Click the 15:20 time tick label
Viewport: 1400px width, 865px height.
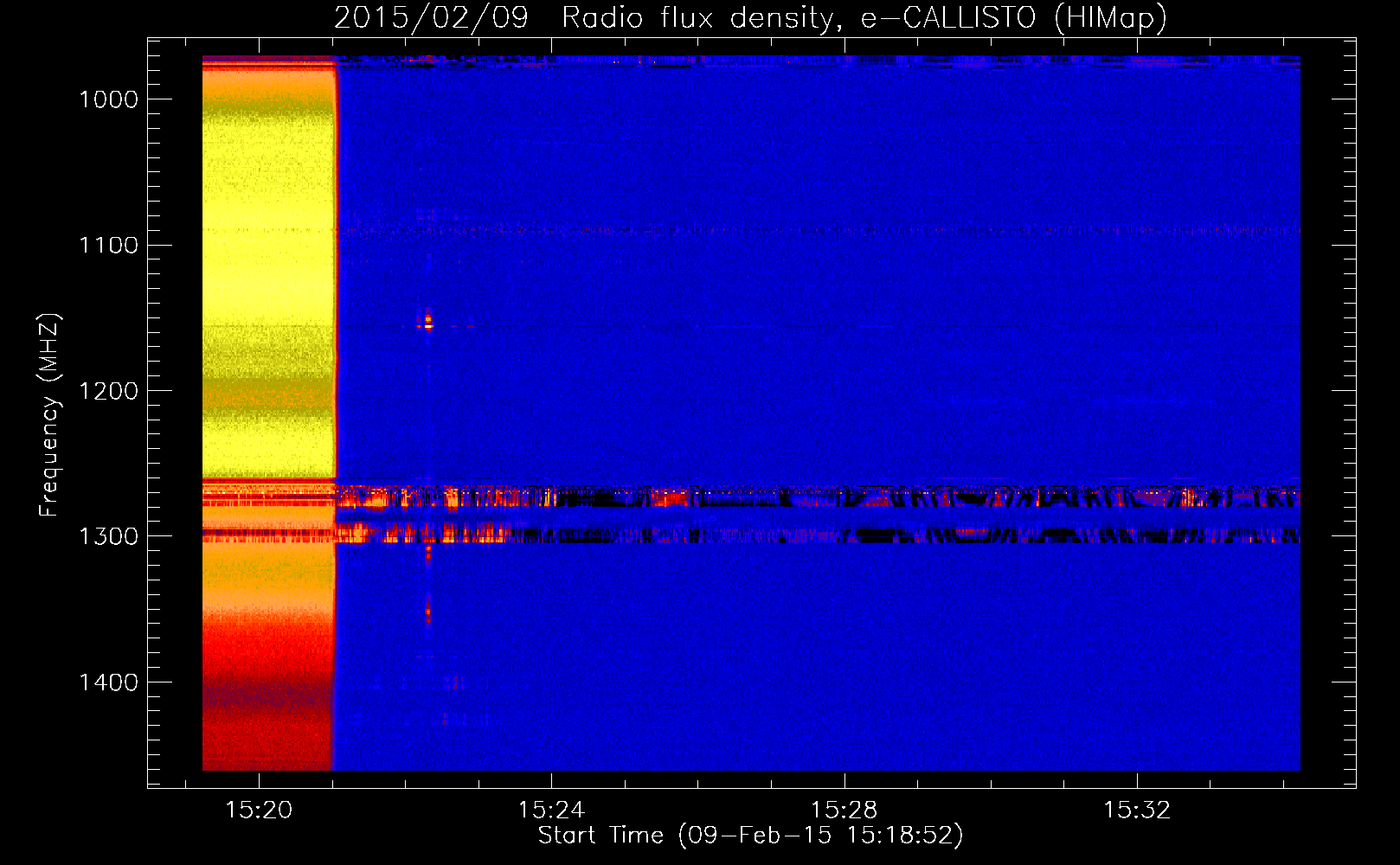259,811
